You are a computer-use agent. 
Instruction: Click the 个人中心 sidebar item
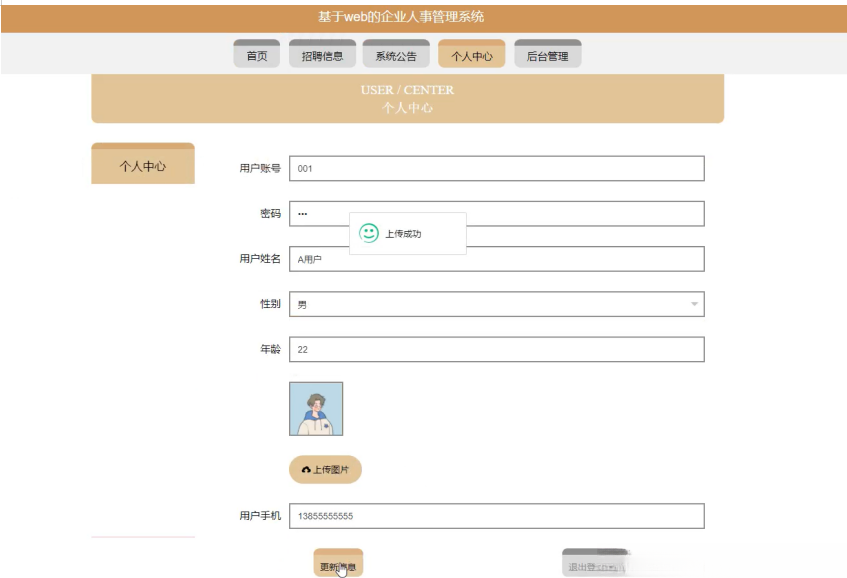click(142, 163)
